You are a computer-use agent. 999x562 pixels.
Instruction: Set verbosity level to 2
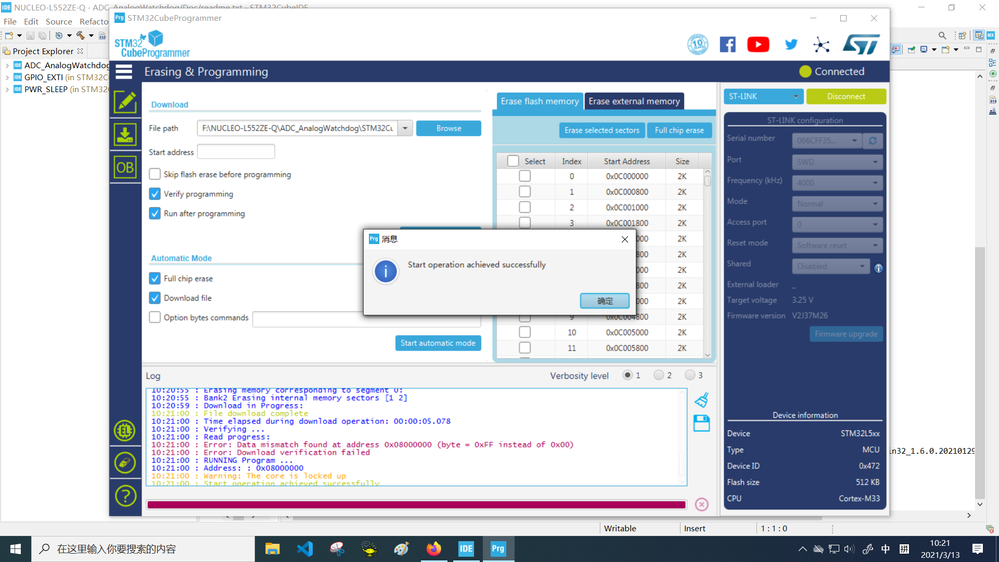pyautogui.click(x=659, y=375)
